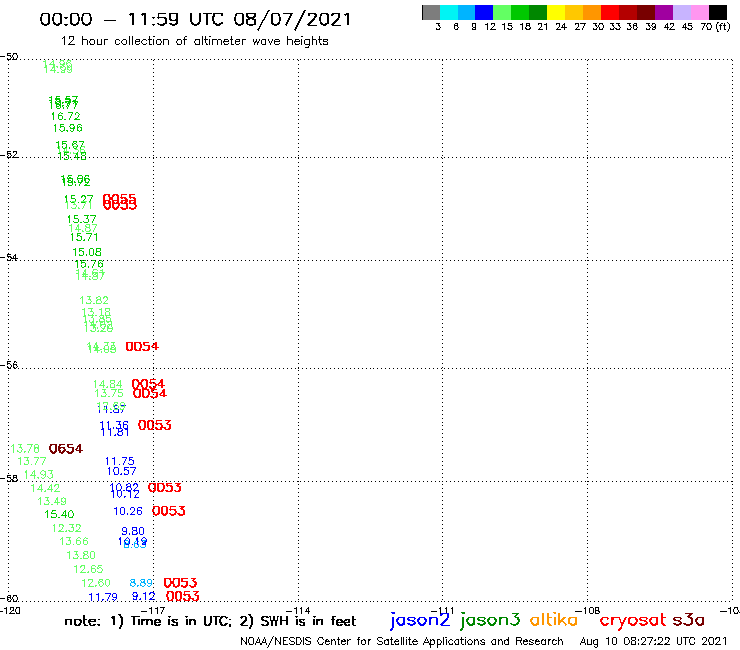Click the yellow swatch in the color scale
The width and height of the screenshot is (740, 650).
tap(556, 12)
